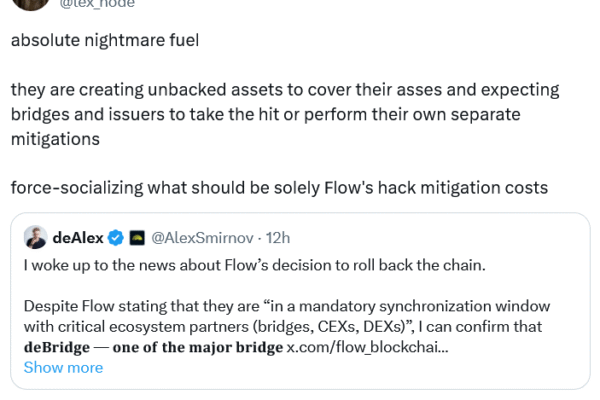
Task: Click the deAlex profile avatar
Action: tap(35, 237)
